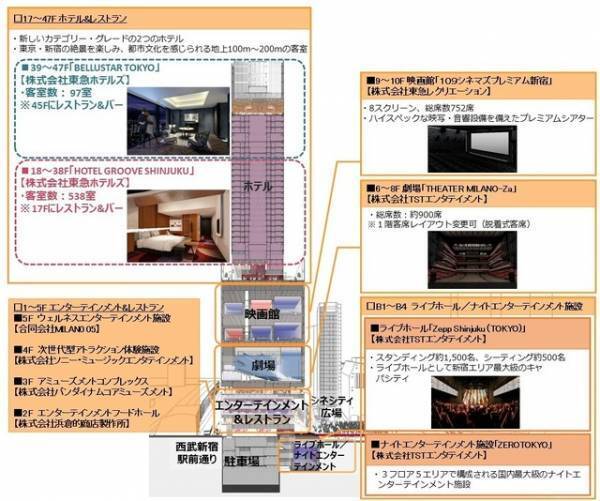Screen dimensions: 600x501
Task: Select '客室数:97室' text
Action: [56, 93]
